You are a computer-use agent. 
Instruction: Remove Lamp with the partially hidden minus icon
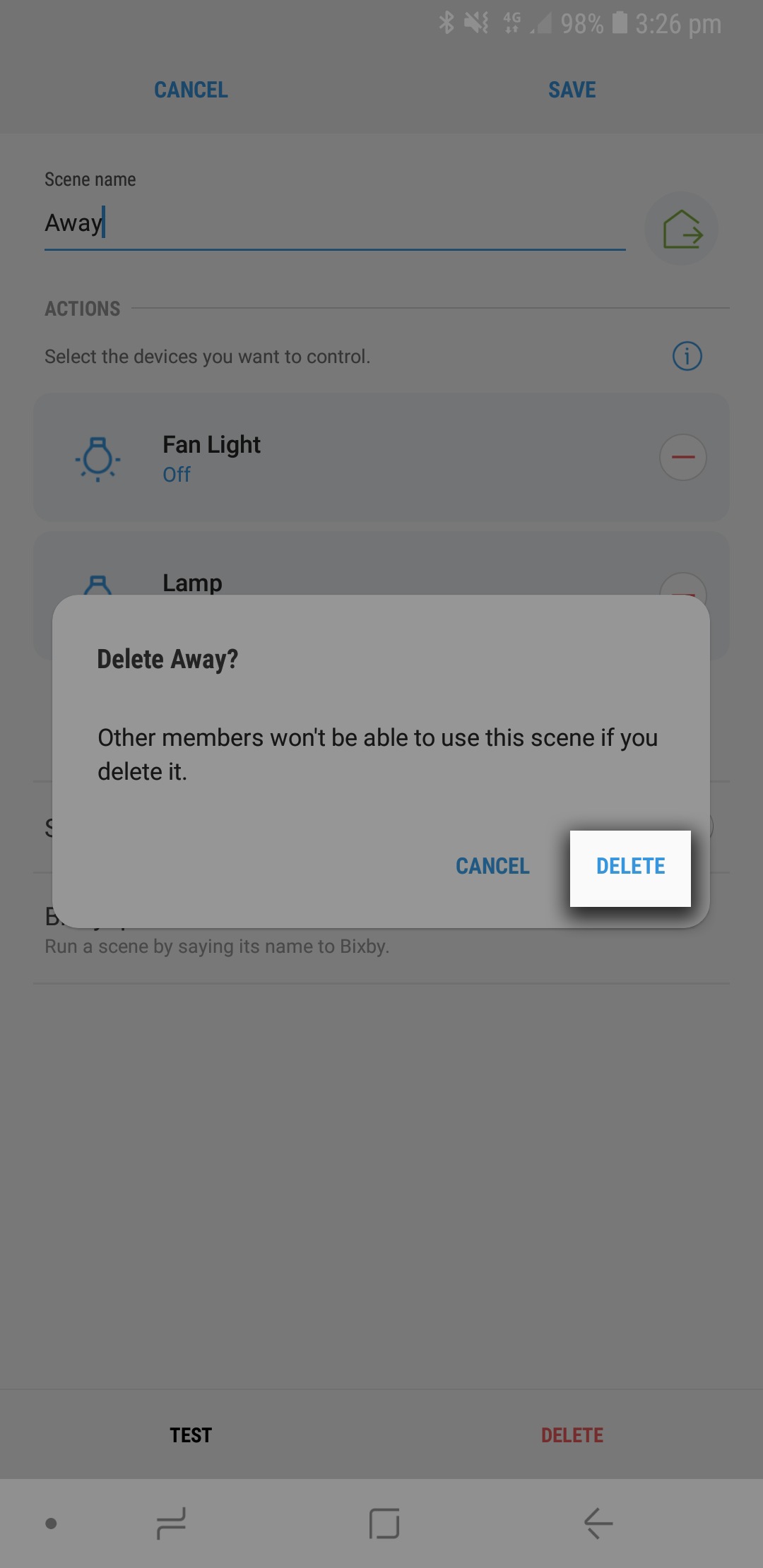[682, 585]
